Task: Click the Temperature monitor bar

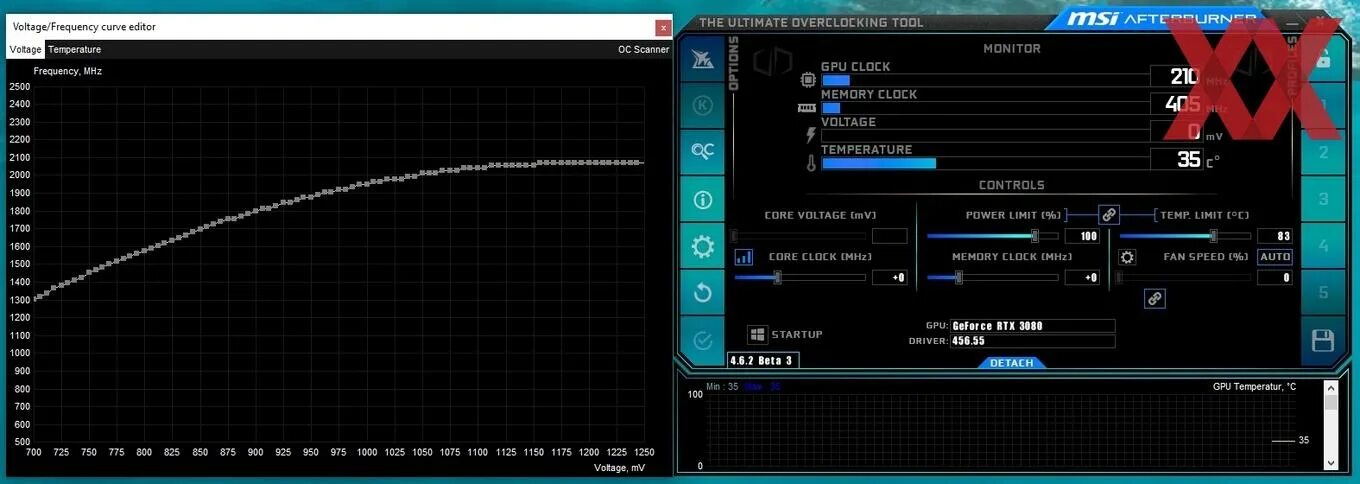Action: click(984, 163)
